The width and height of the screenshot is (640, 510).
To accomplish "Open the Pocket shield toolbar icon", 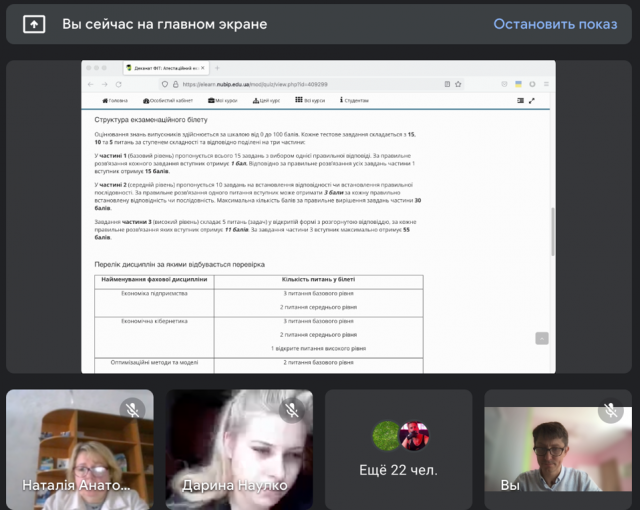I will tap(504, 84).
